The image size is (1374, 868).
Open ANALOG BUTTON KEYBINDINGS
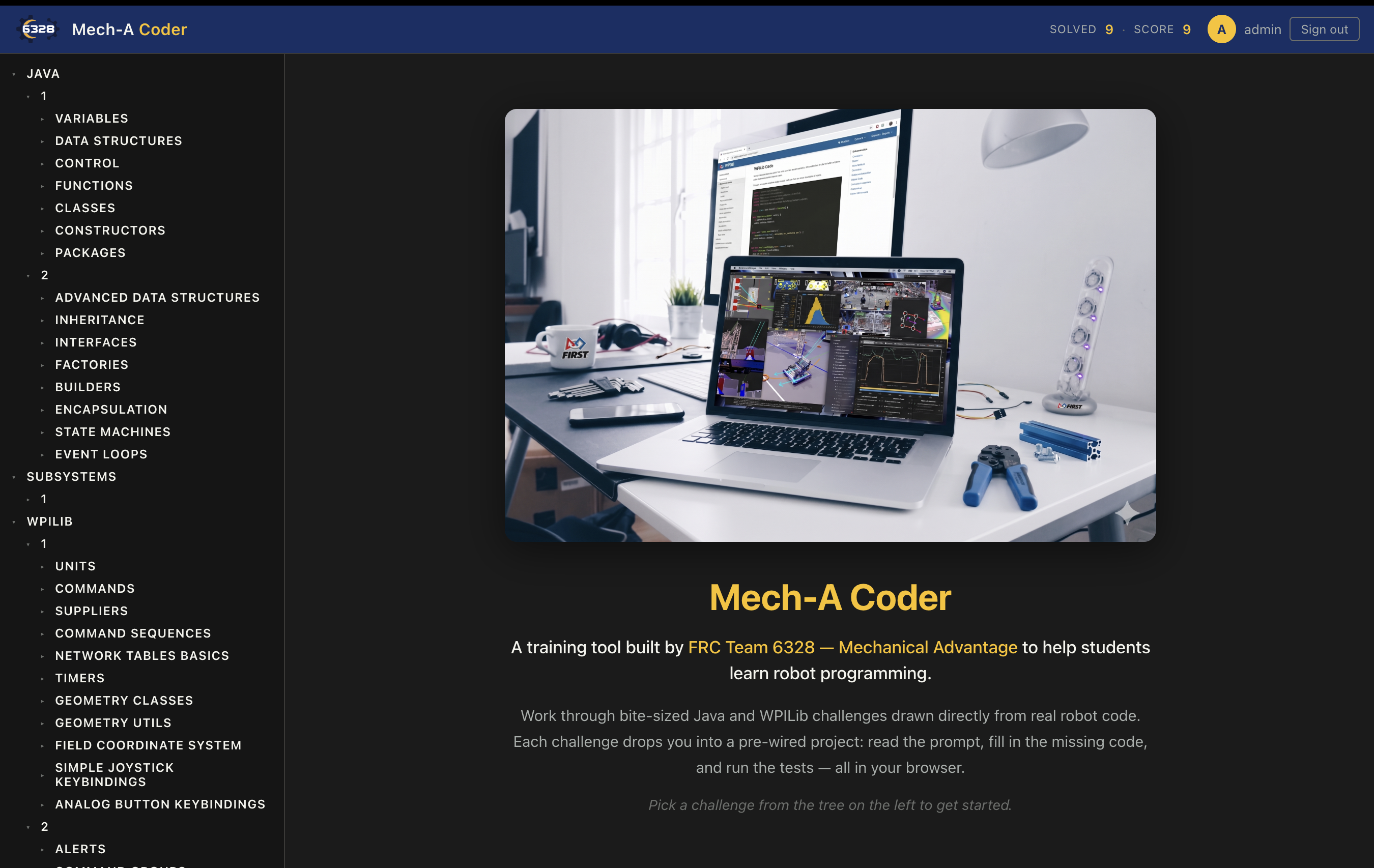click(160, 804)
